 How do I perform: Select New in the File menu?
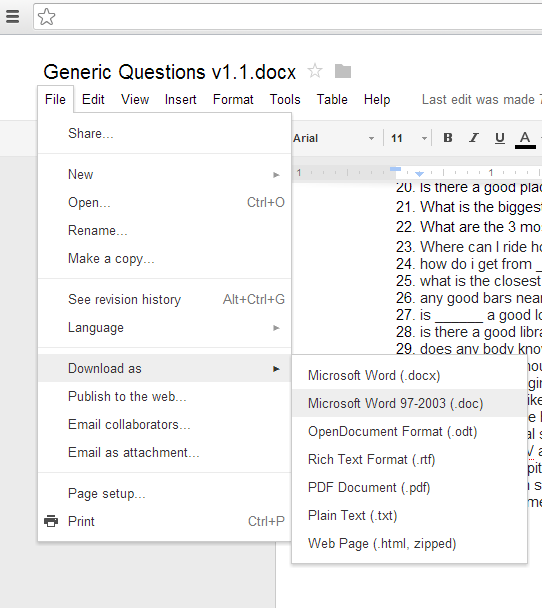coord(165,174)
